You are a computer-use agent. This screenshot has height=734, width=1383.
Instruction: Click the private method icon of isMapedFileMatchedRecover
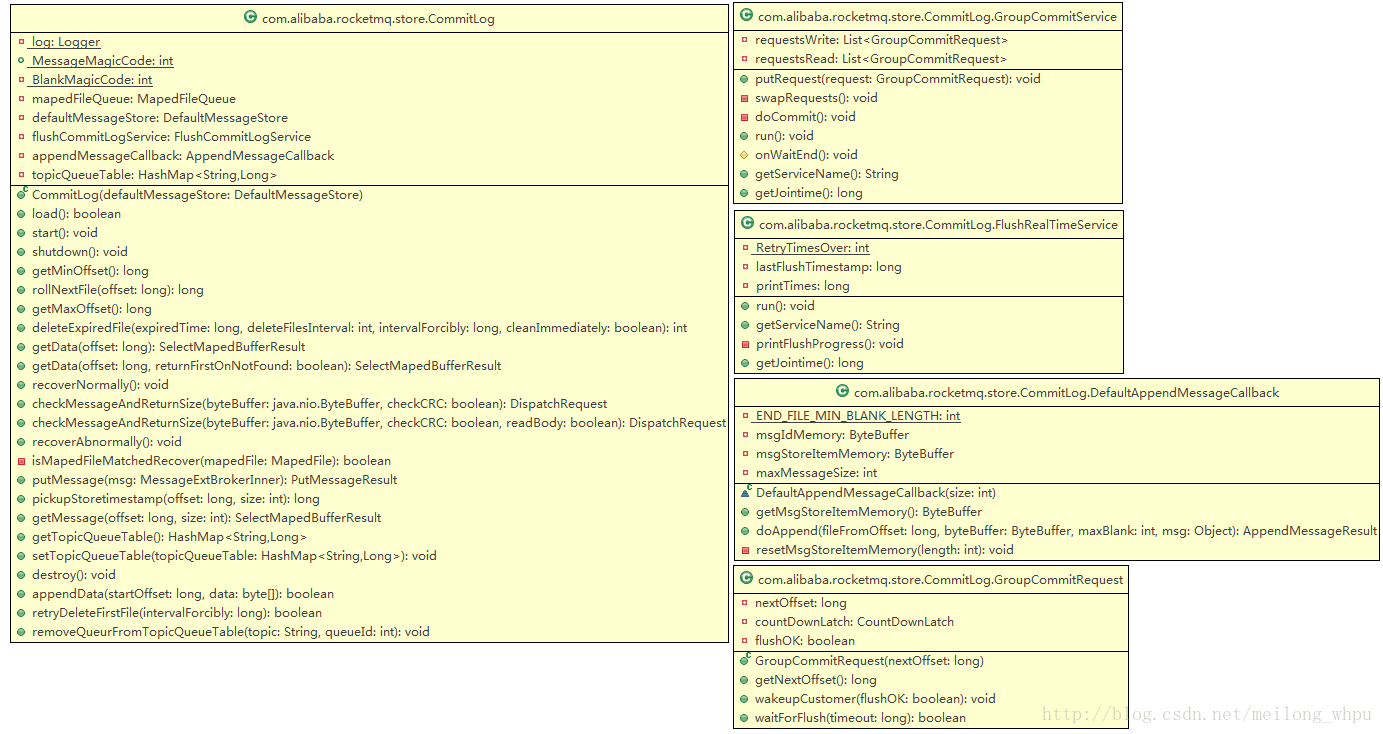tap(21, 461)
